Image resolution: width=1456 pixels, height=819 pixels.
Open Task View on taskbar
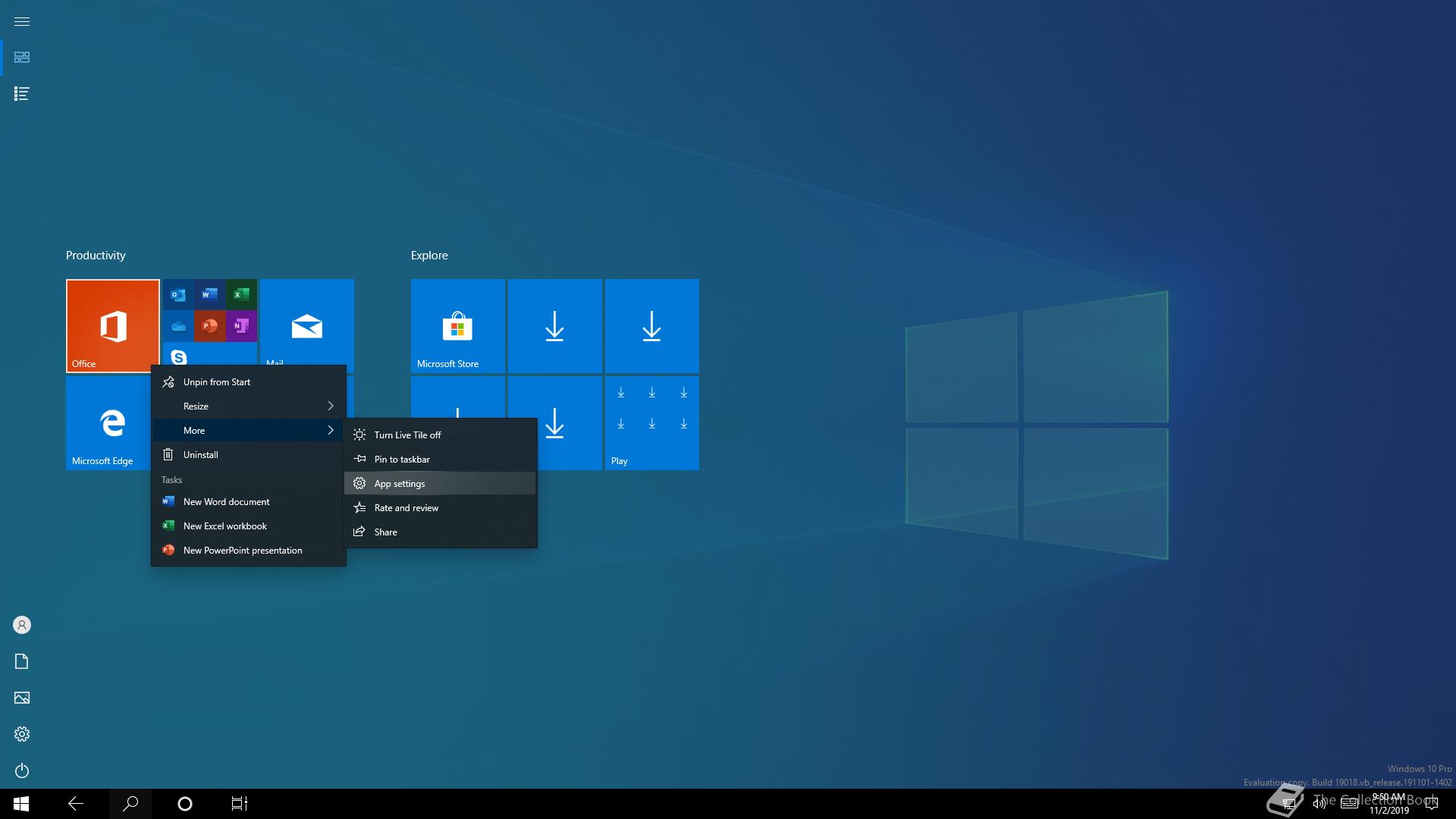(240, 804)
